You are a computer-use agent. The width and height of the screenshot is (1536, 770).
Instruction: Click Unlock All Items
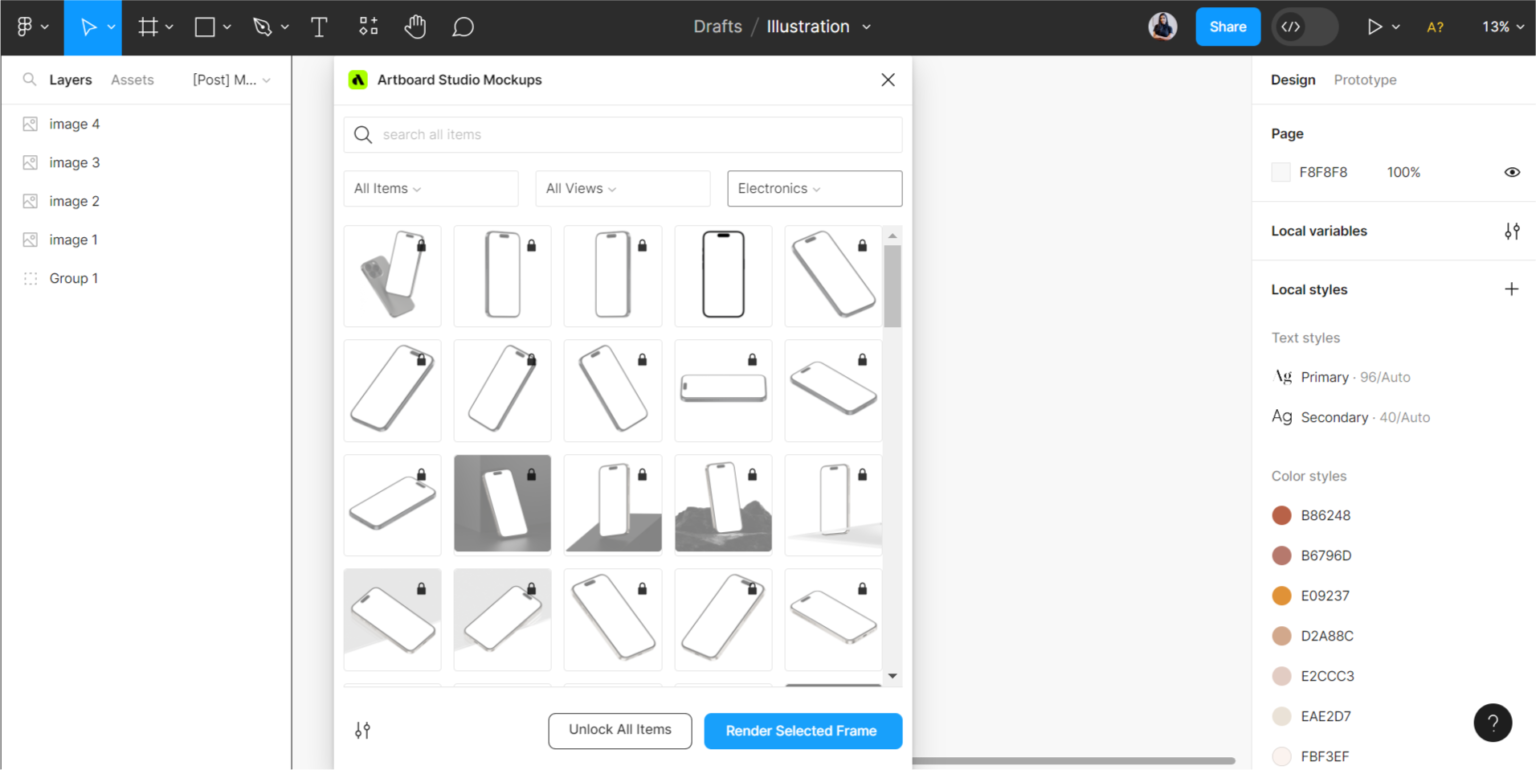pyautogui.click(x=620, y=731)
